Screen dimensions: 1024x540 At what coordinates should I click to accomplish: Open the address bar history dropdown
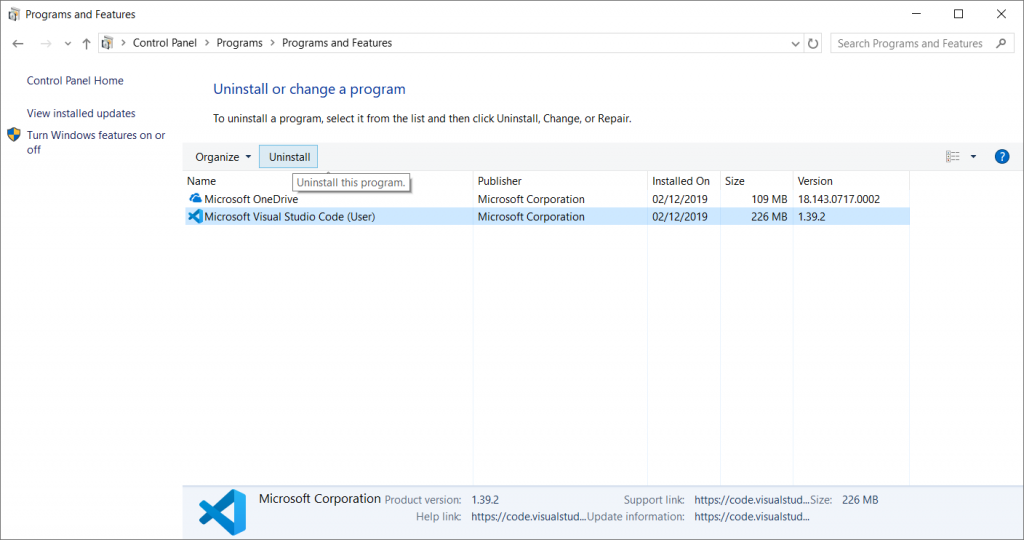point(795,44)
